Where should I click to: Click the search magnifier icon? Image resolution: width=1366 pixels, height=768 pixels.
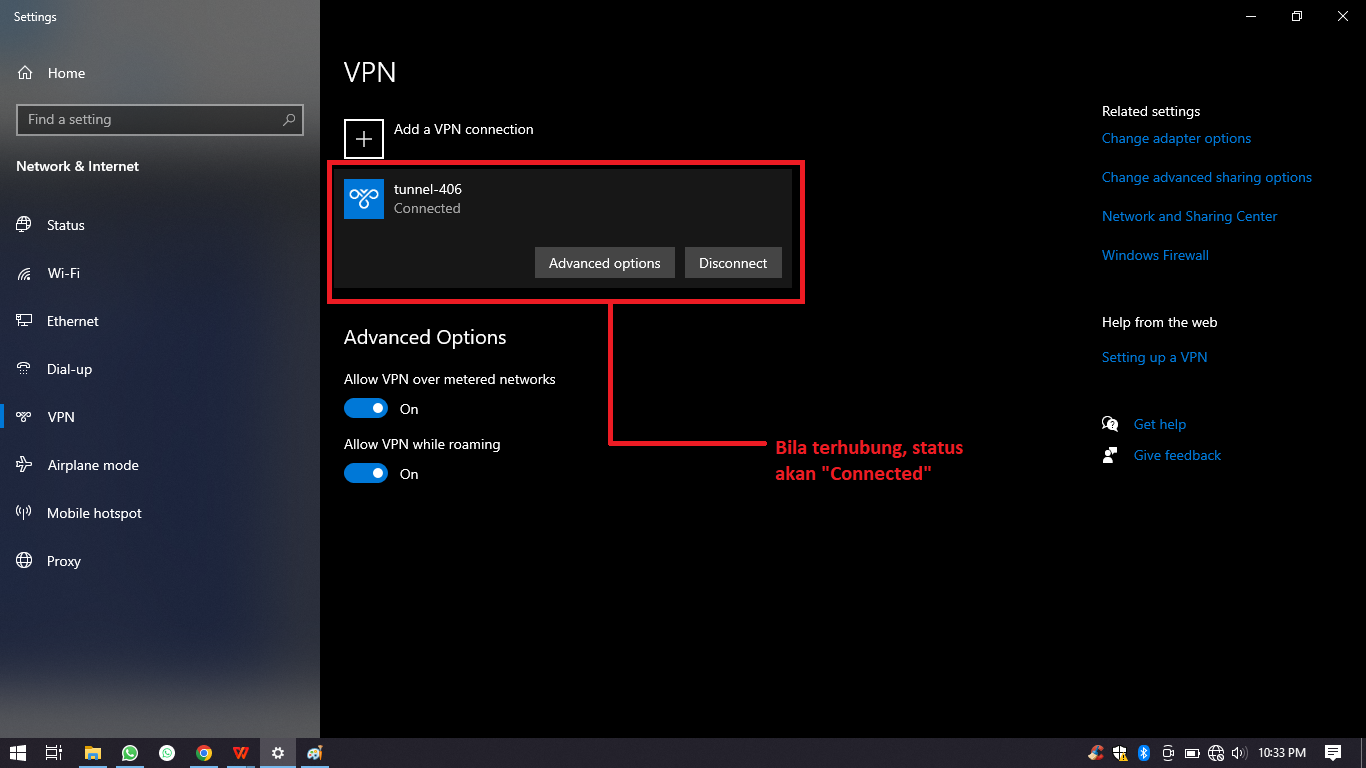pos(289,120)
